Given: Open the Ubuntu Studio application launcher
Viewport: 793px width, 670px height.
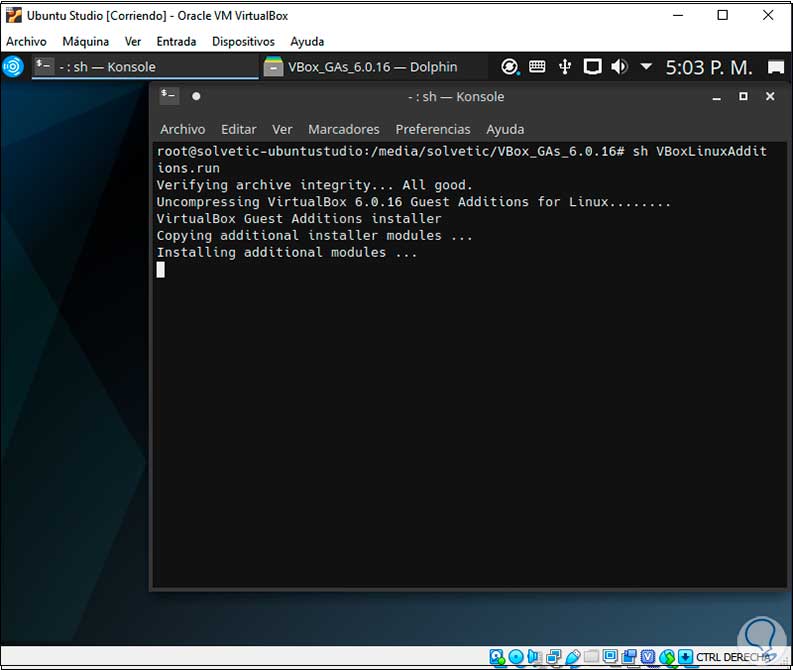Looking at the screenshot, I should coord(13,67).
